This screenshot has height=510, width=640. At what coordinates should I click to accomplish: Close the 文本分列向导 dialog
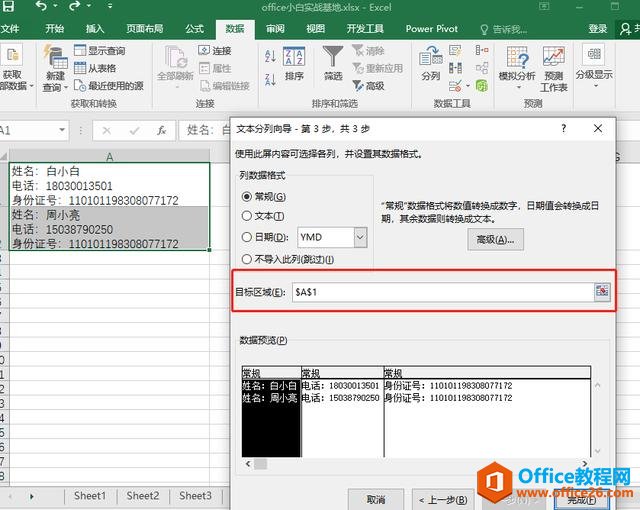[x=598, y=129]
